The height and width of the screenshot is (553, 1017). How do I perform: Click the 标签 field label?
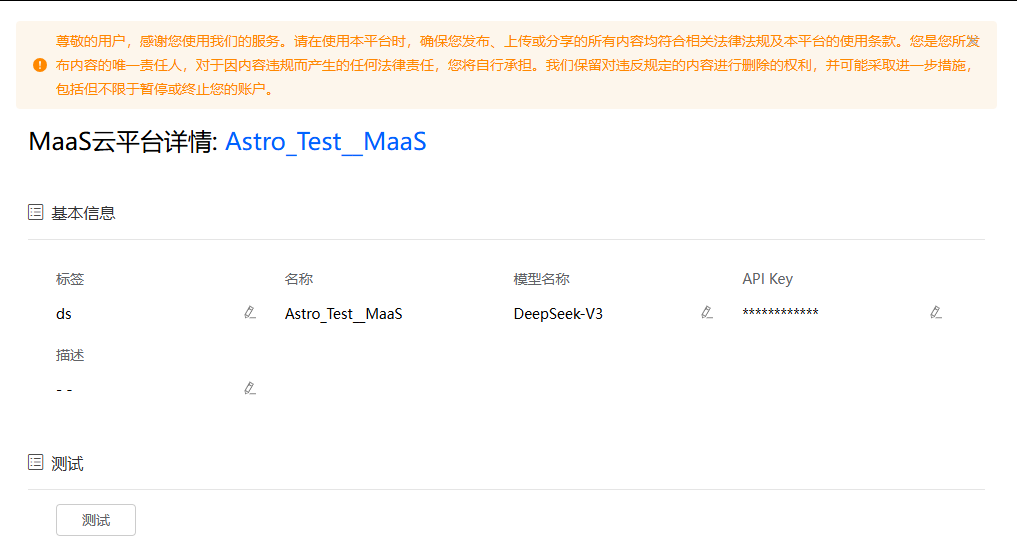click(70, 279)
